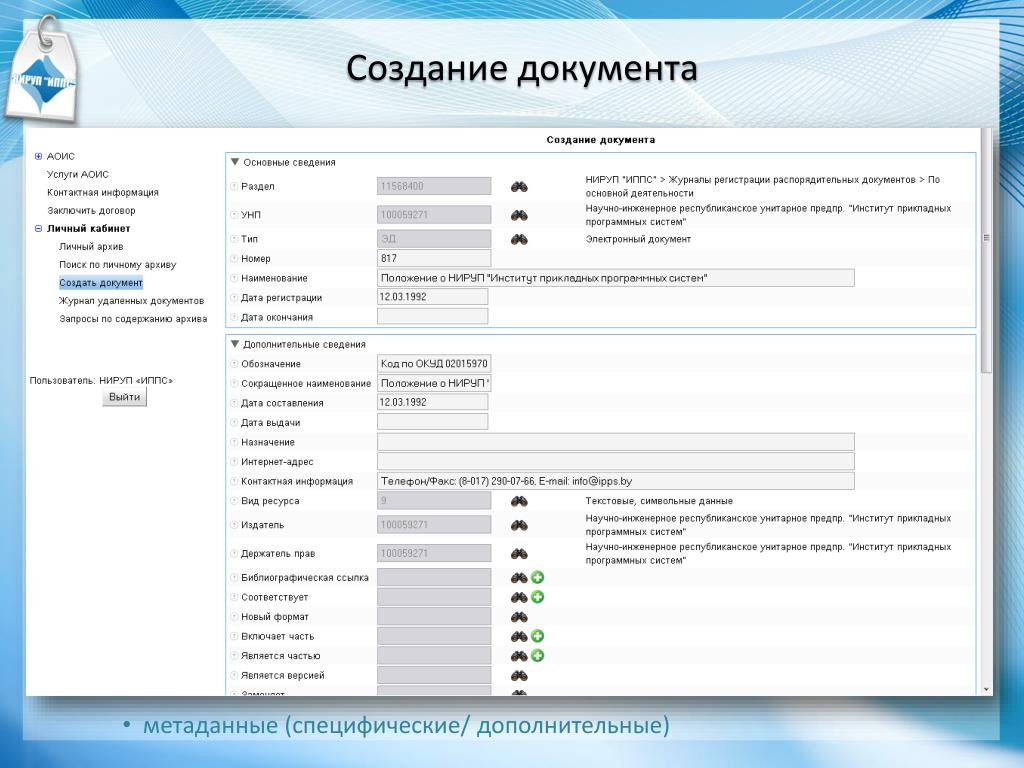Screen dimensions: 1024x768
Task: Click the Дата регистрации field
Action: click(x=432, y=296)
